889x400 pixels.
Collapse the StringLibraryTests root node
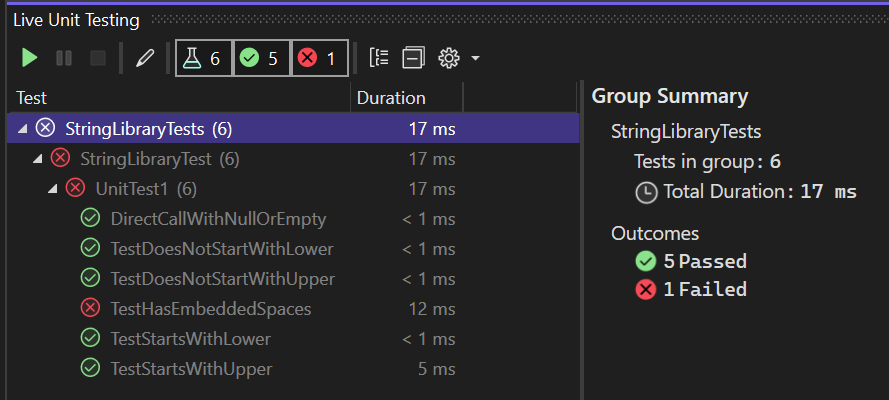point(22,129)
